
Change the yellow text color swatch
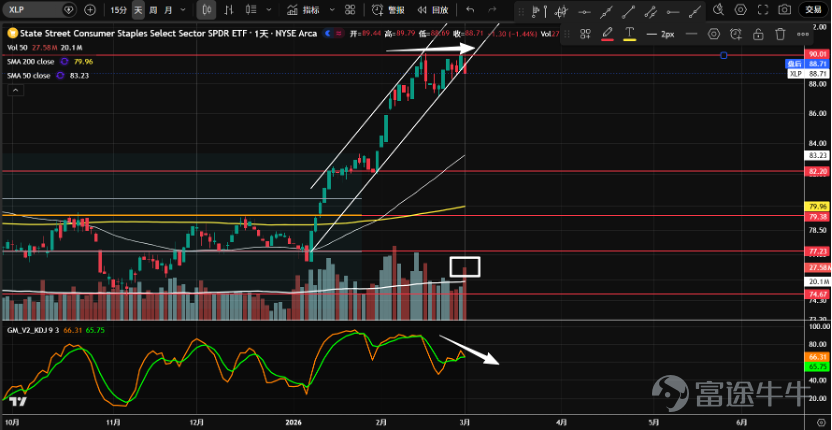630,34
